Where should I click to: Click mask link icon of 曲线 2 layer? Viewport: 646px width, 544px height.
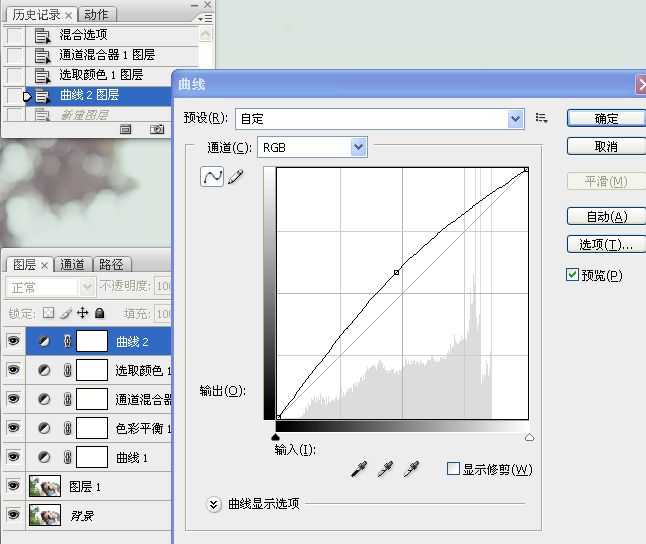click(x=68, y=341)
